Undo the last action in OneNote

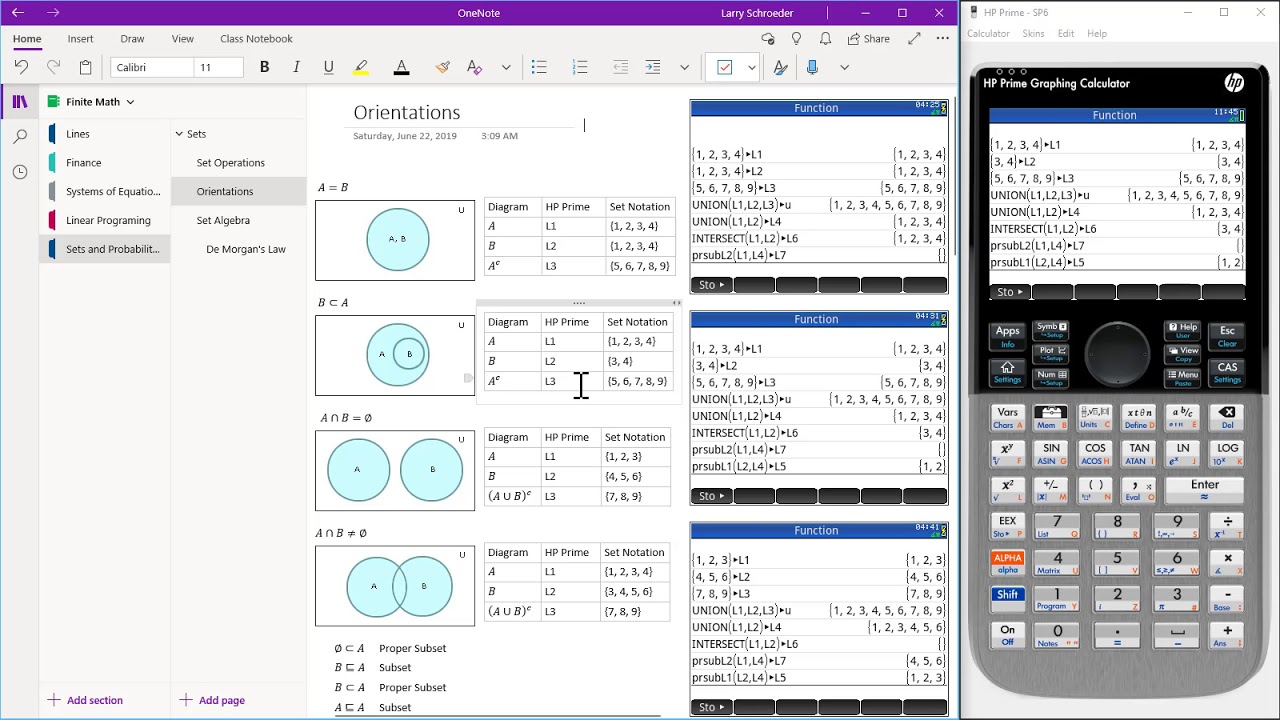click(x=21, y=67)
